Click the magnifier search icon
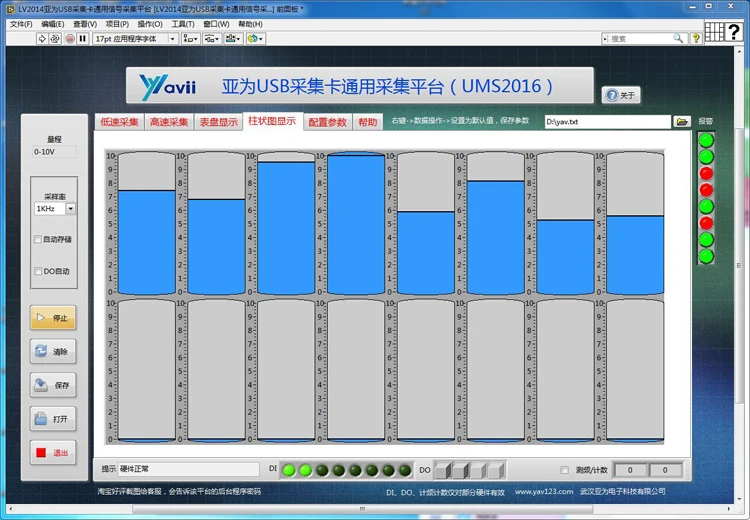The height and width of the screenshot is (520, 750). point(678,38)
